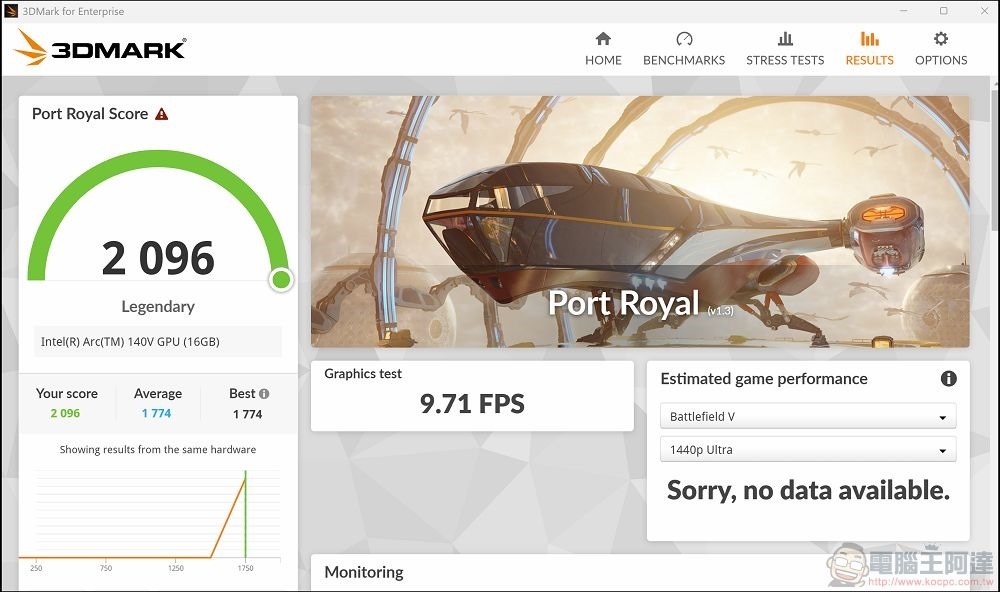Click the Estimated game performance heading
The width and height of the screenshot is (1000, 592).
click(x=764, y=379)
